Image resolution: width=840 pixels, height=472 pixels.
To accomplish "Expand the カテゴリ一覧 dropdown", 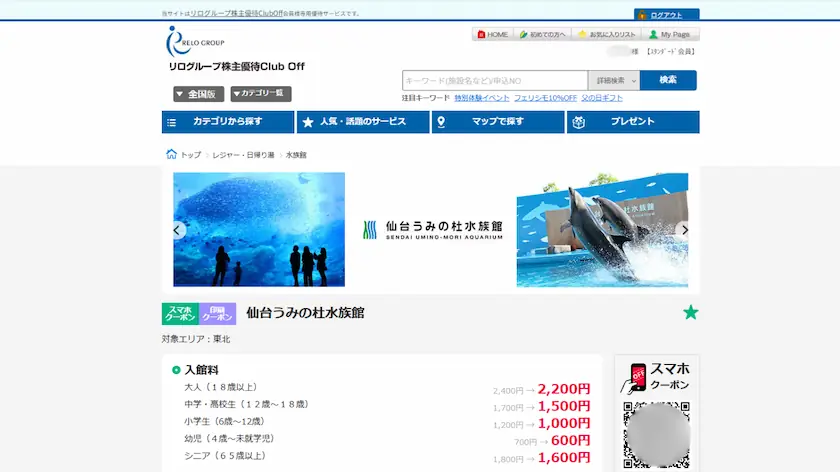I will (x=261, y=93).
